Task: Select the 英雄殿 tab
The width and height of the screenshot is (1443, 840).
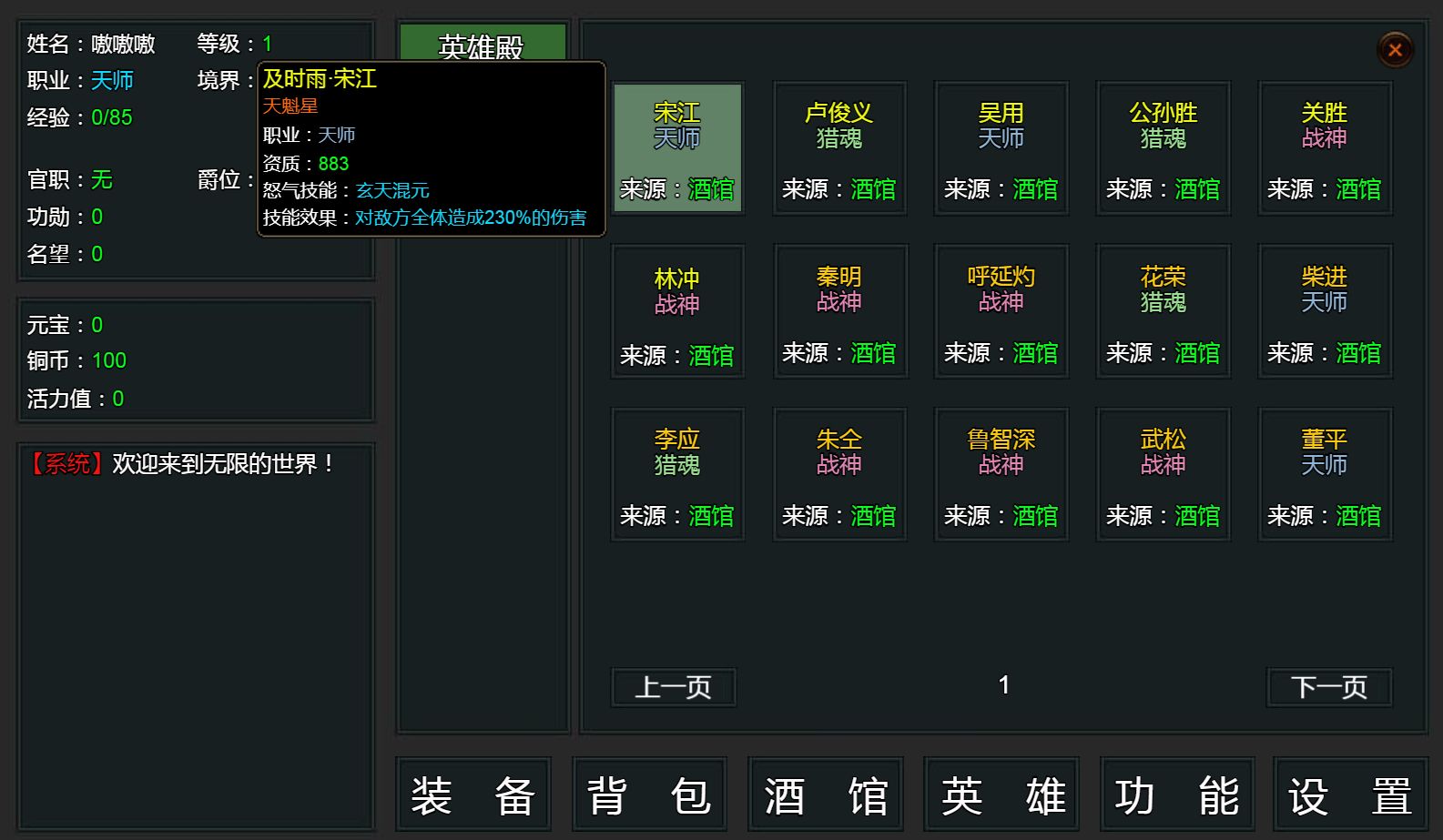Action: (483, 44)
